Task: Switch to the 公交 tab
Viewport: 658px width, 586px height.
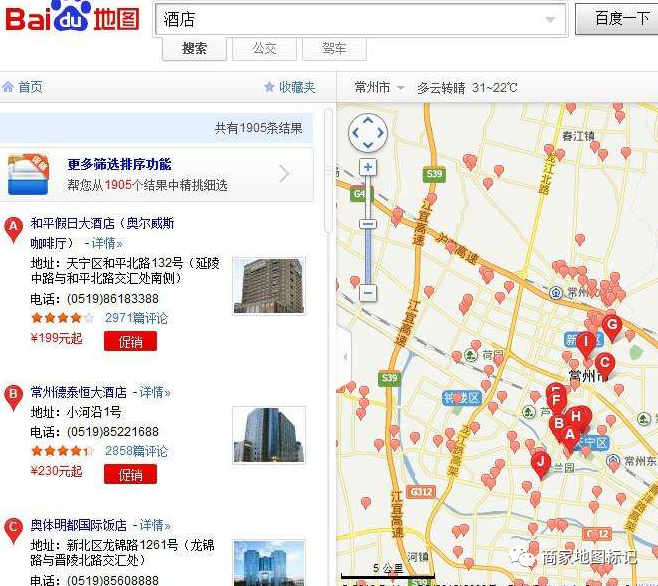Action: [x=264, y=48]
